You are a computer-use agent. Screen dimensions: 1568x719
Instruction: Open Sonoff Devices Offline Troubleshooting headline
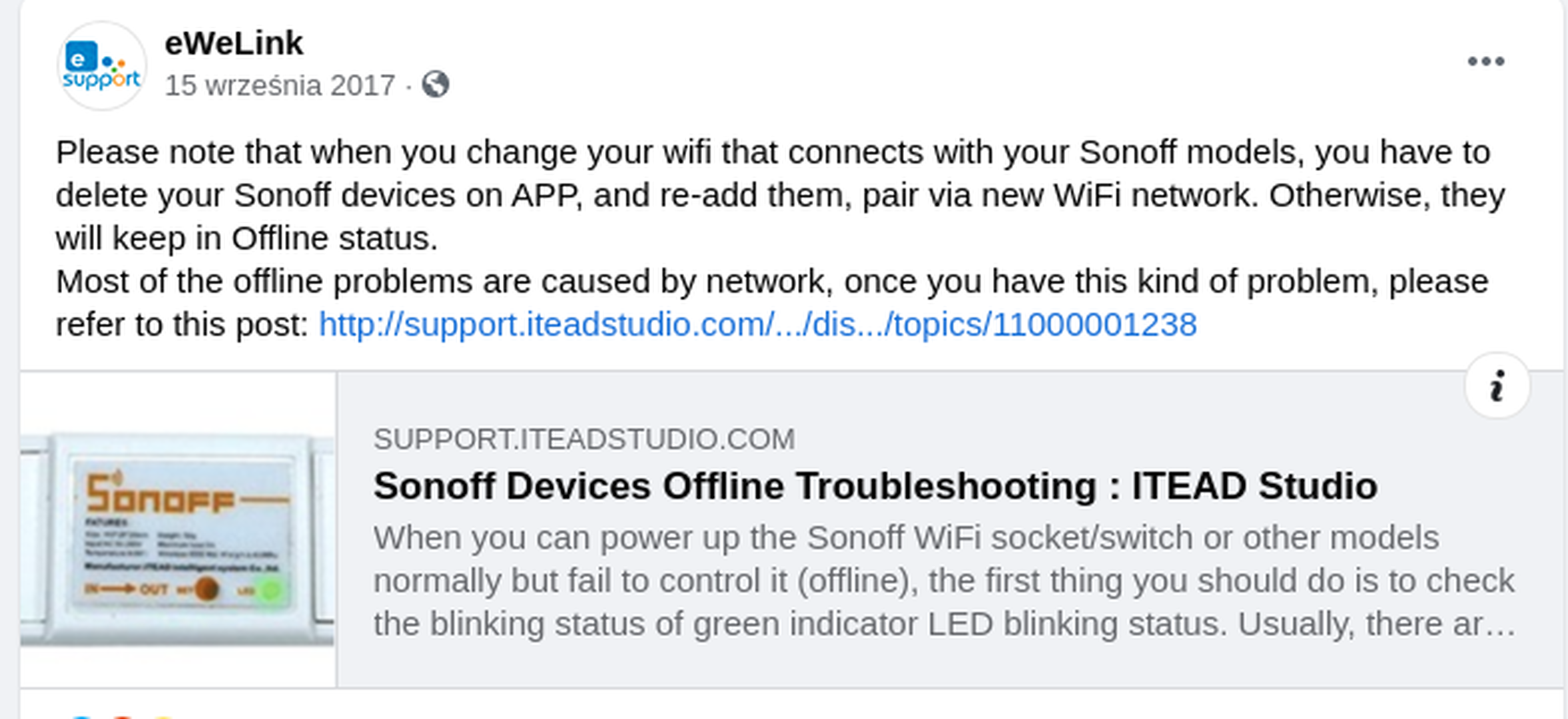tap(875, 486)
